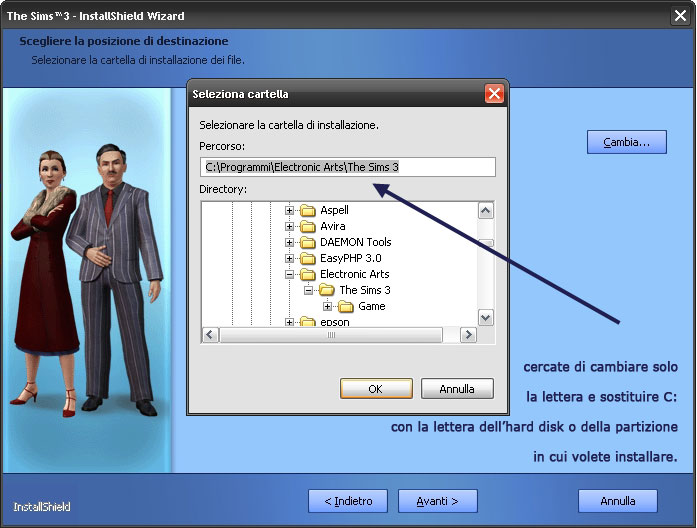
Task: Click the directory list scroll-up arrow
Action: (486, 210)
